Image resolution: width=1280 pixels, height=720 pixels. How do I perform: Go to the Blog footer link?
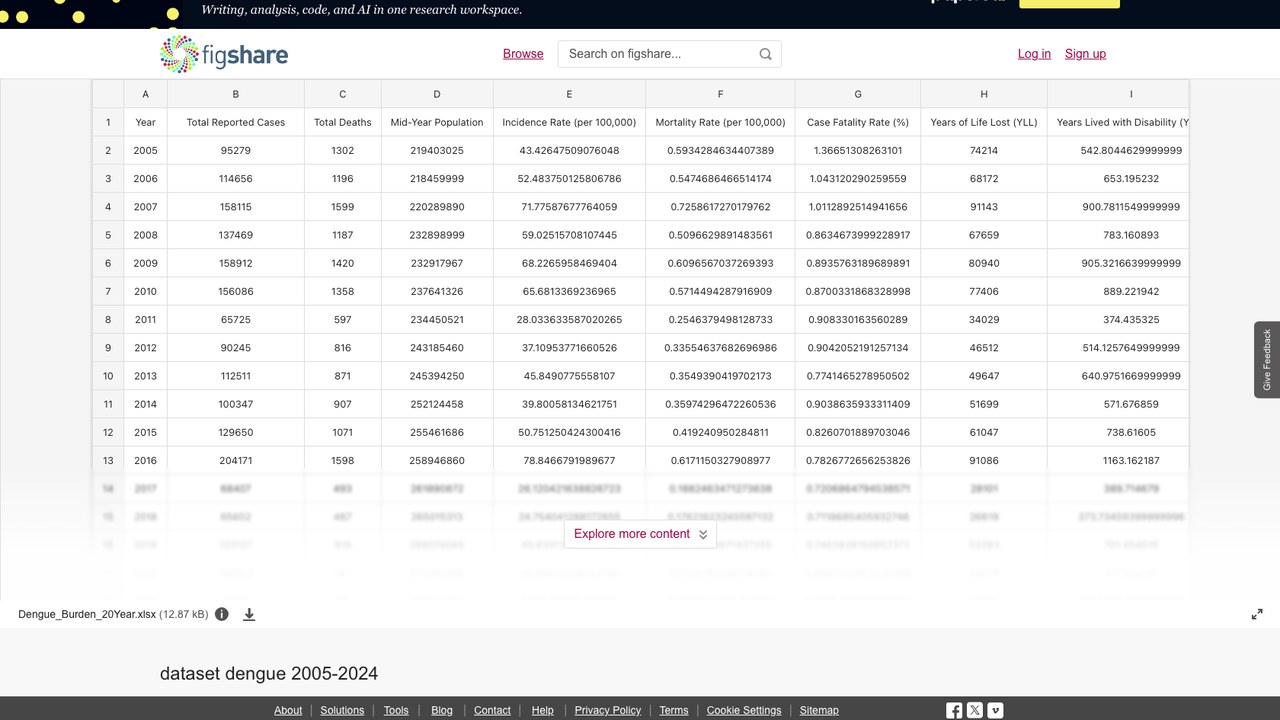point(442,710)
